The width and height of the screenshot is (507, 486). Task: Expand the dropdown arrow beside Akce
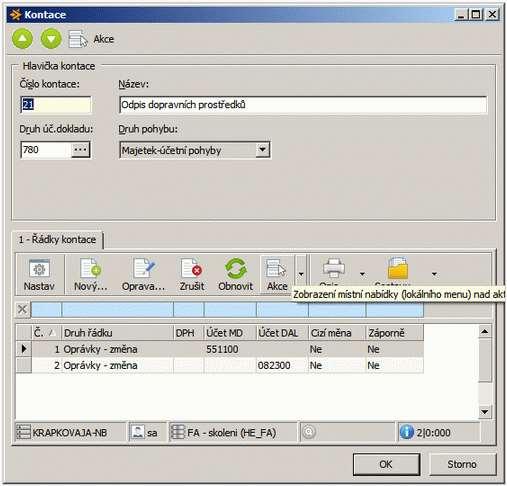[301, 274]
